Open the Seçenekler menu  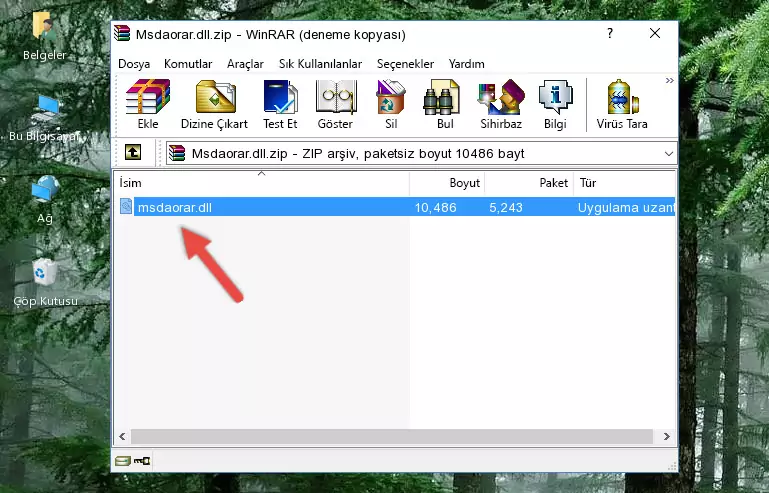pyautogui.click(x=405, y=64)
